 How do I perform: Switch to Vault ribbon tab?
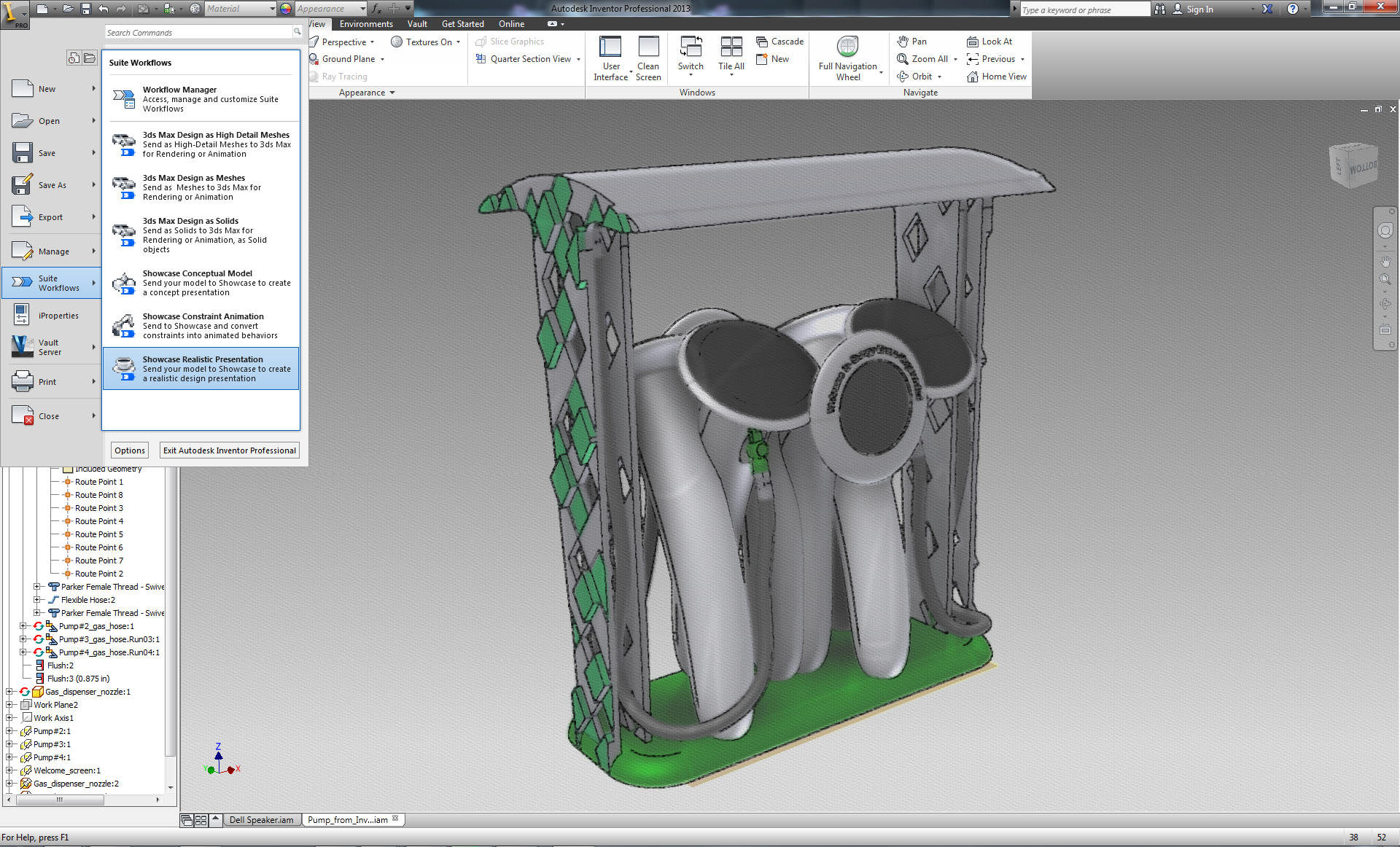[417, 24]
